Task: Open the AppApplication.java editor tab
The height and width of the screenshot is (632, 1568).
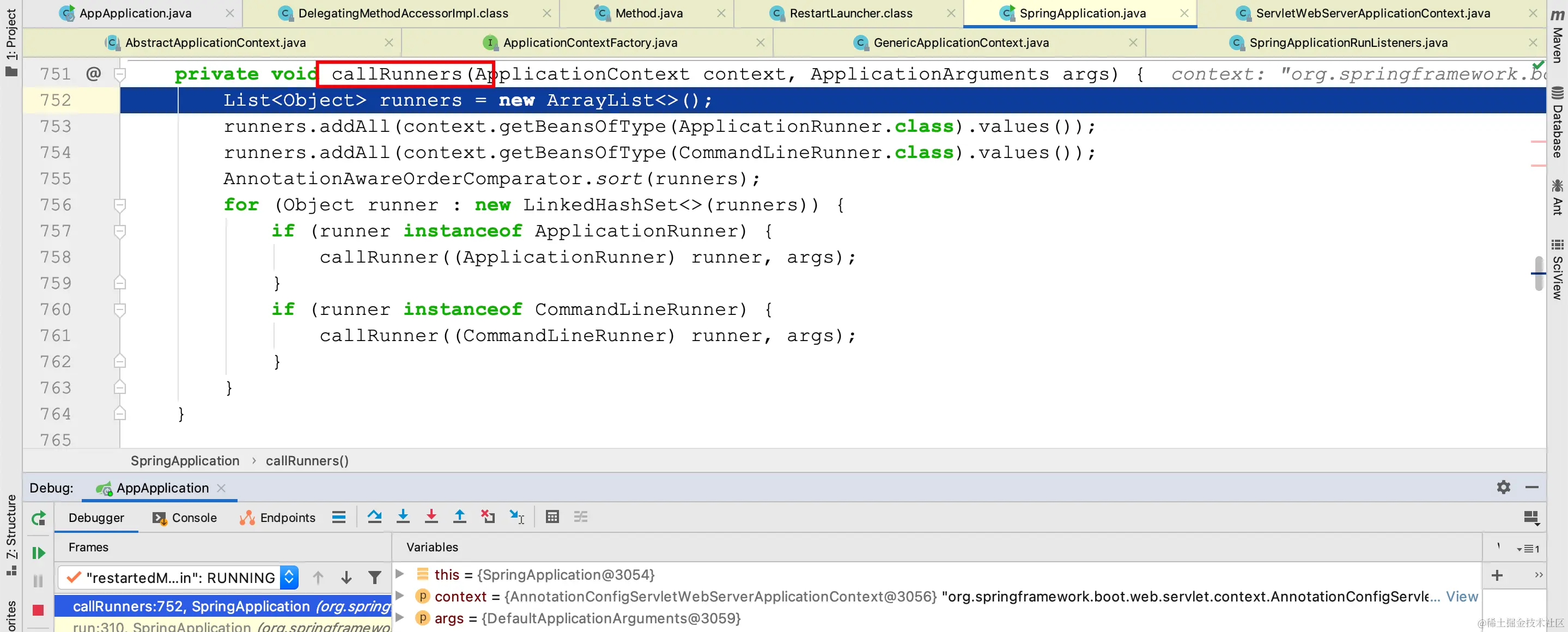Action: pos(135,13)
